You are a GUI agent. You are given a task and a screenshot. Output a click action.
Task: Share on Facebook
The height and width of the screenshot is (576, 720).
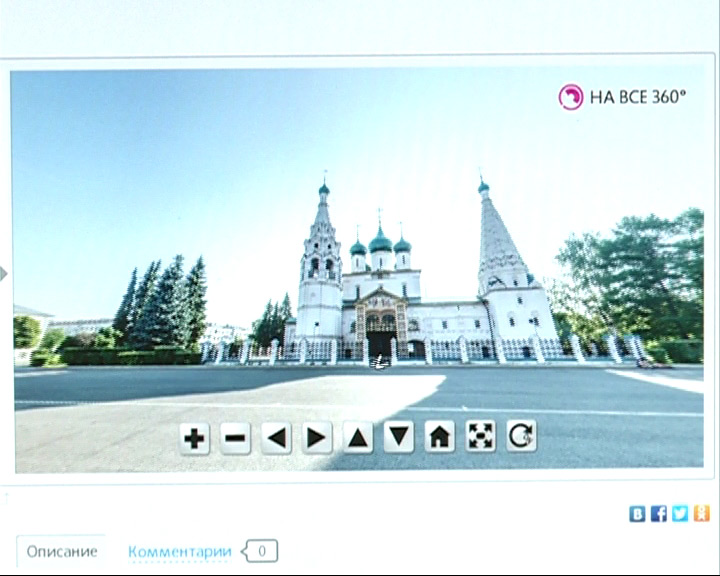coord(659,514)
